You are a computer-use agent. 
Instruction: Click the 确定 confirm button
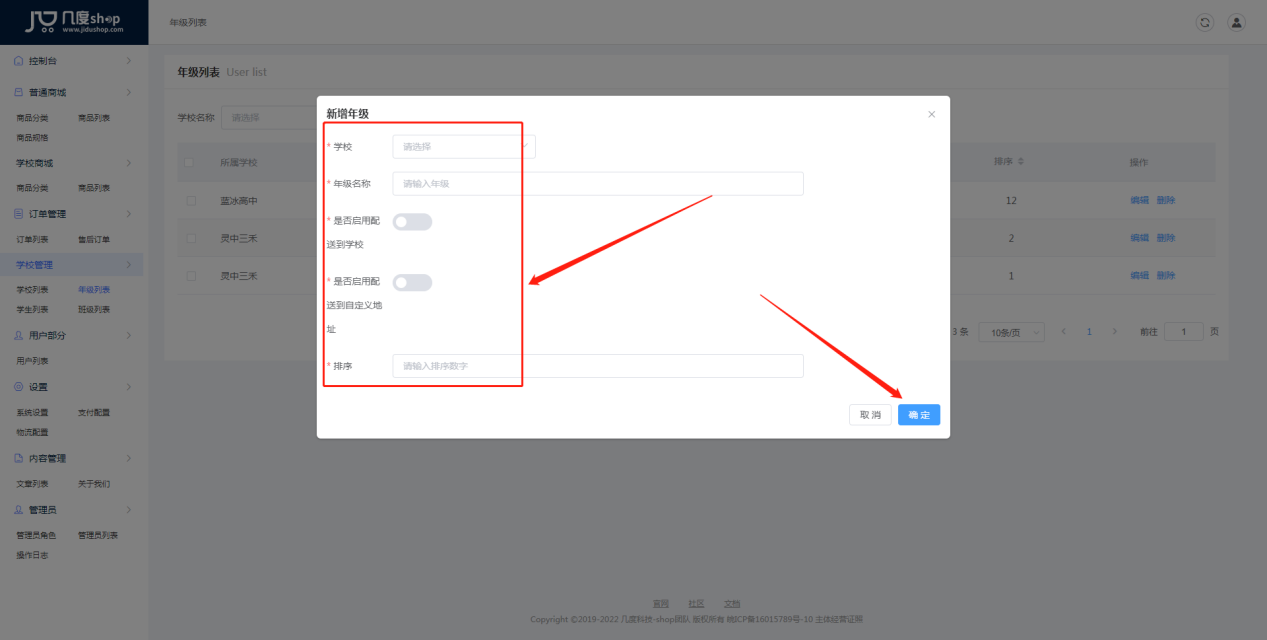[918, 415]
